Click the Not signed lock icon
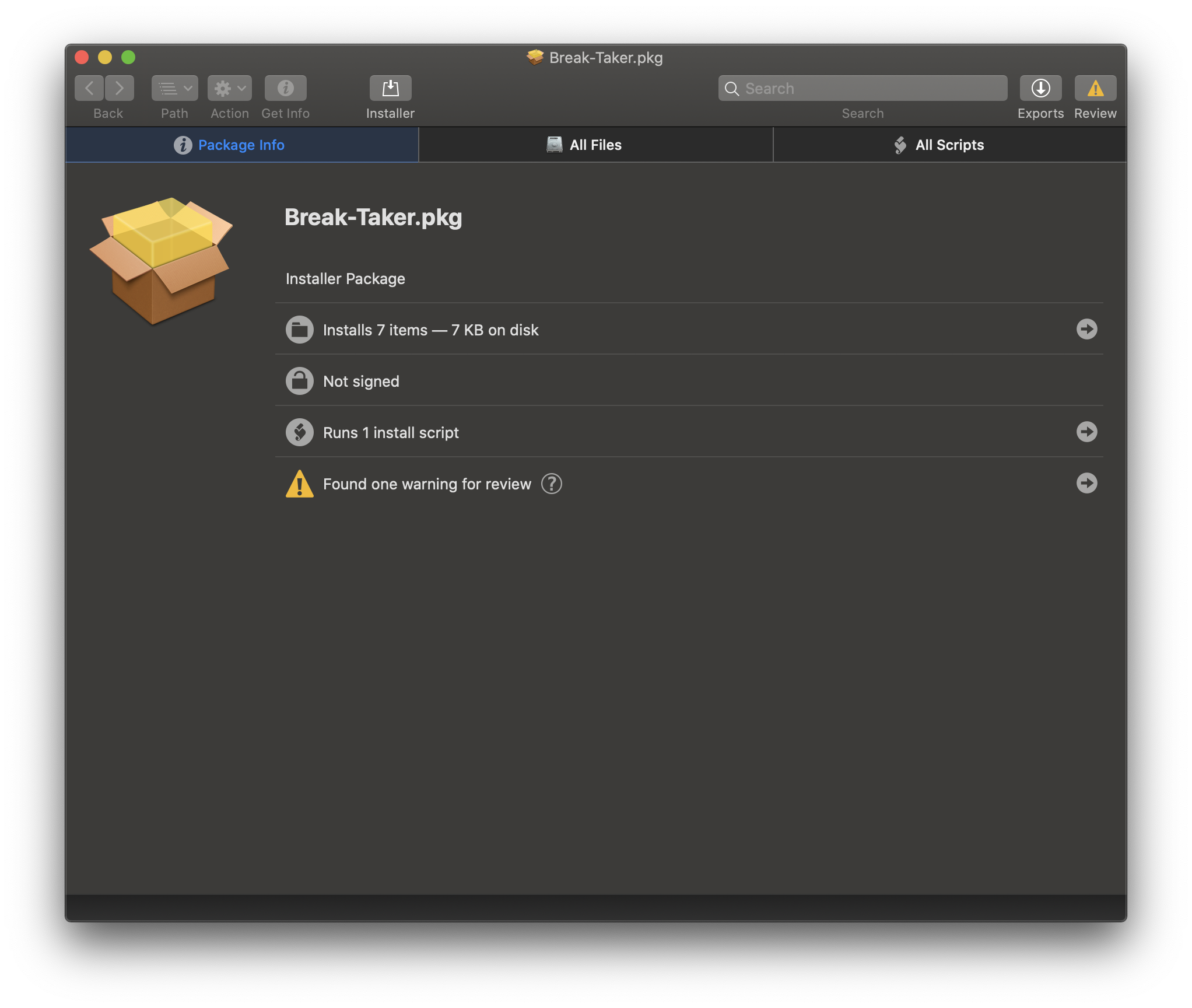This screenshot has height=1008, width=1192. 299,381
